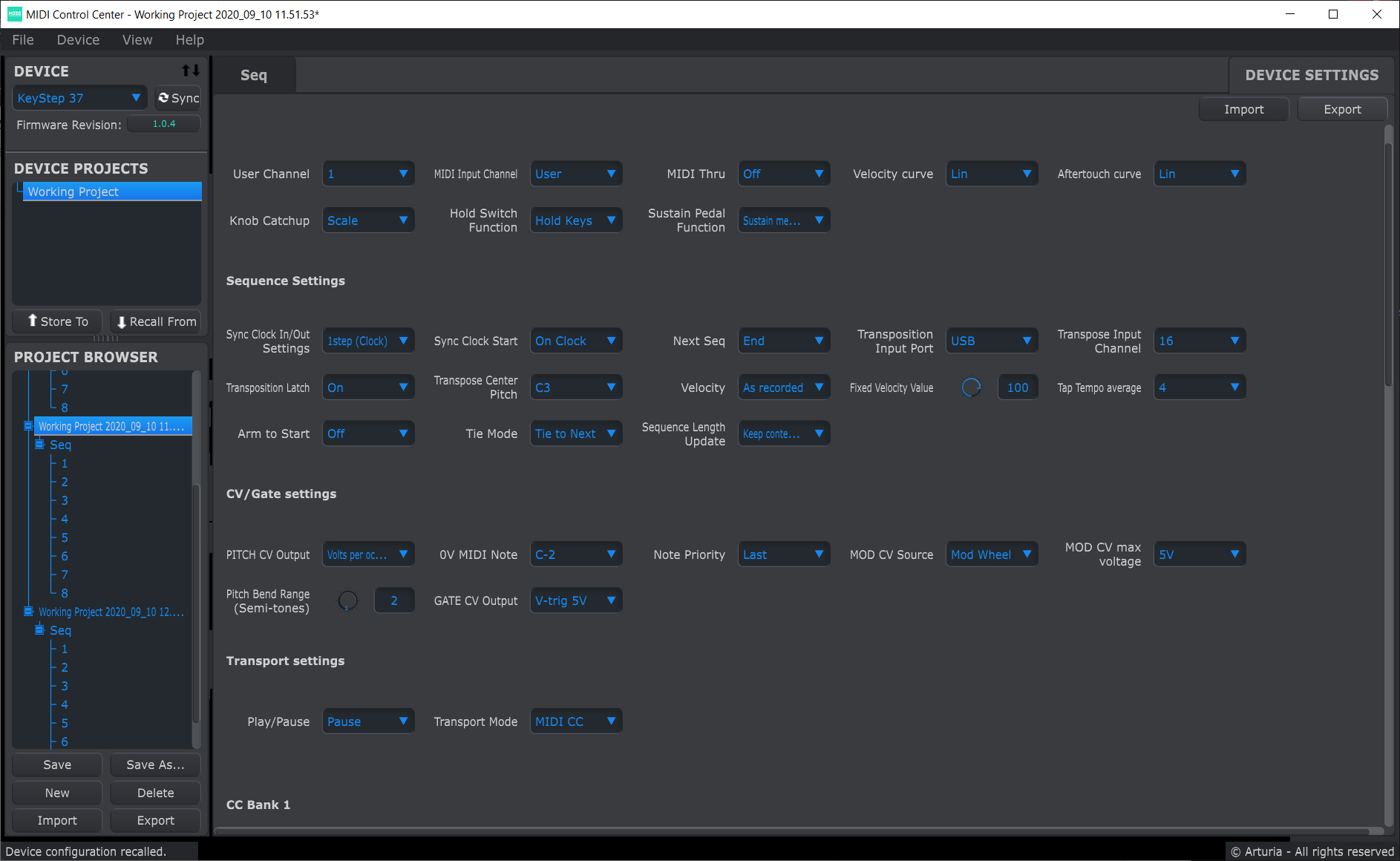The height and width of the screenshot is (861, 1400).
Task: Open GATE CV Output dropdown
Action: tap(576, 600)
